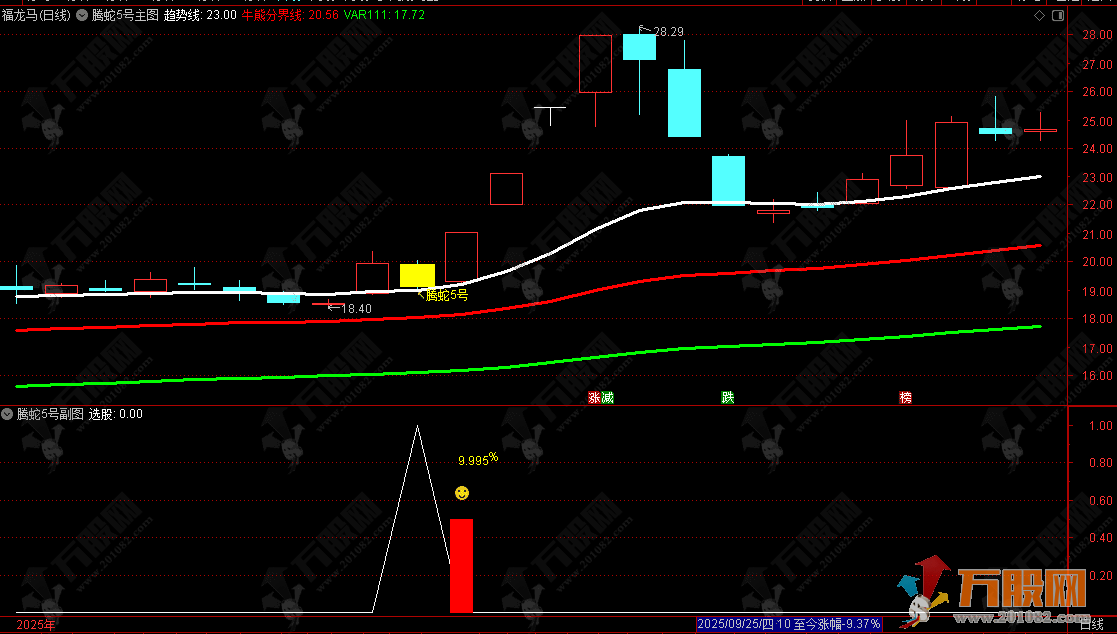Open the 腾蛇5号主图 indicator dropdown arrow
This screenshot has width=1117, height=634.
82,15
